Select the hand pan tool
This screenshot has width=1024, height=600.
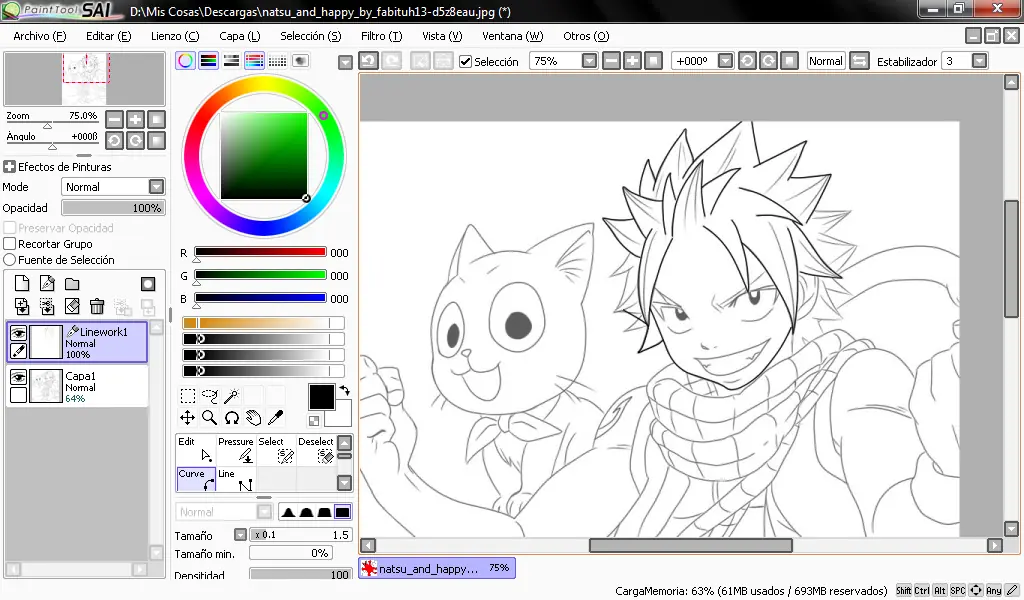pyautogui.click(x=254, y=418)
